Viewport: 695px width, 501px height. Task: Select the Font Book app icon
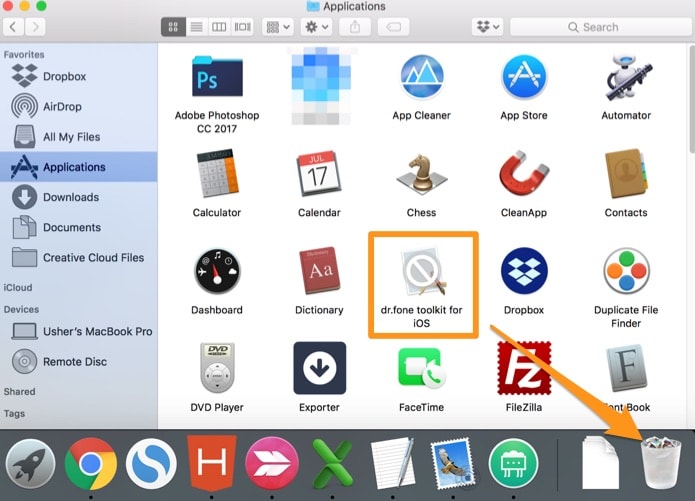click(x=626, y=368)
